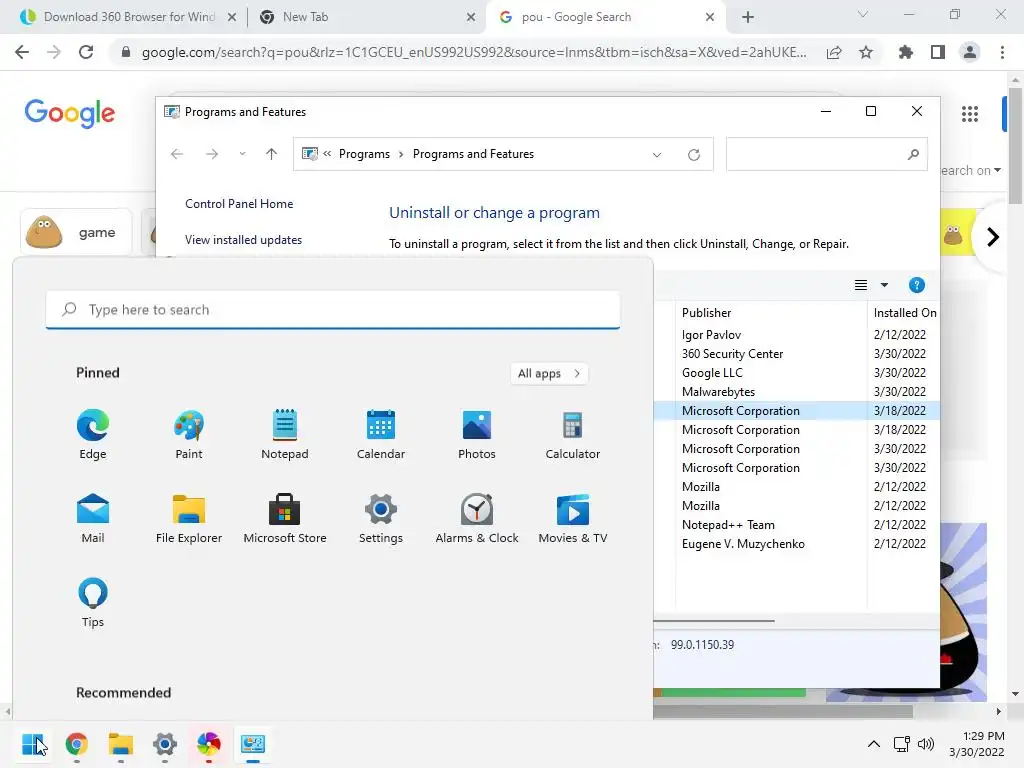Open File Explorer from the taskbar

click(121, 744)
